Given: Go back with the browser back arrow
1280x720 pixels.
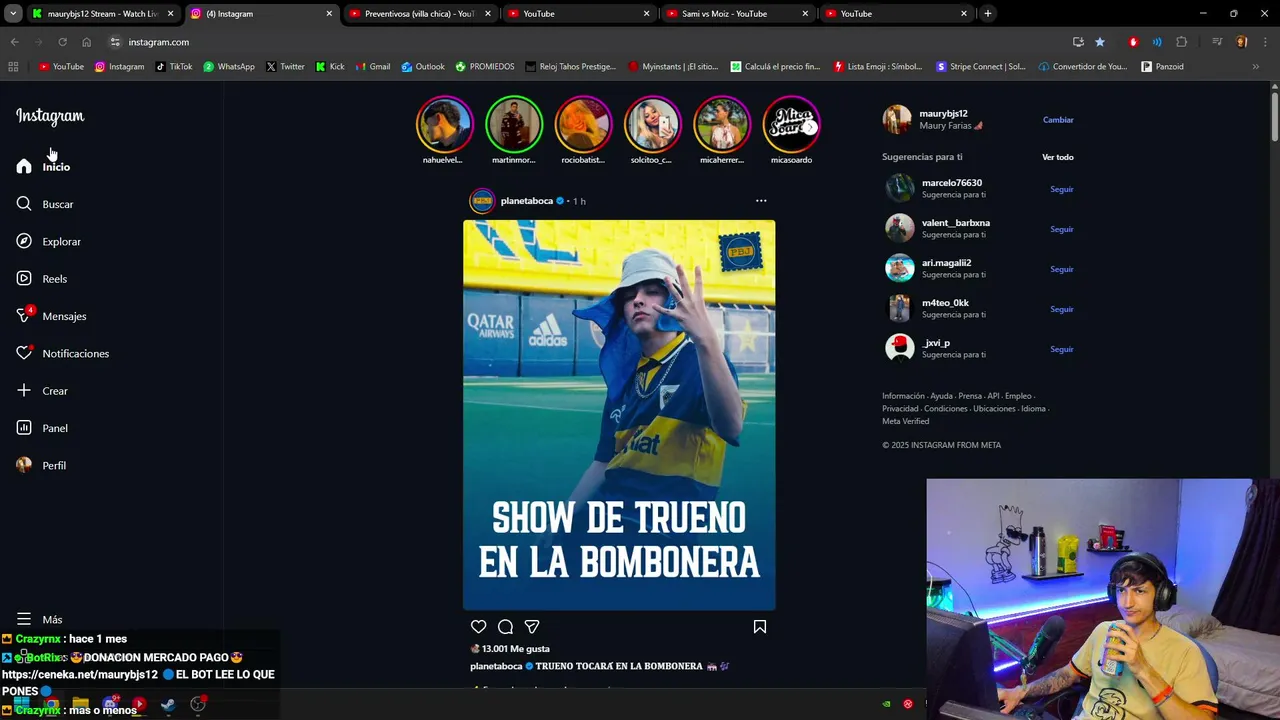Looking at the screenshot, I should tap(14, 42).
